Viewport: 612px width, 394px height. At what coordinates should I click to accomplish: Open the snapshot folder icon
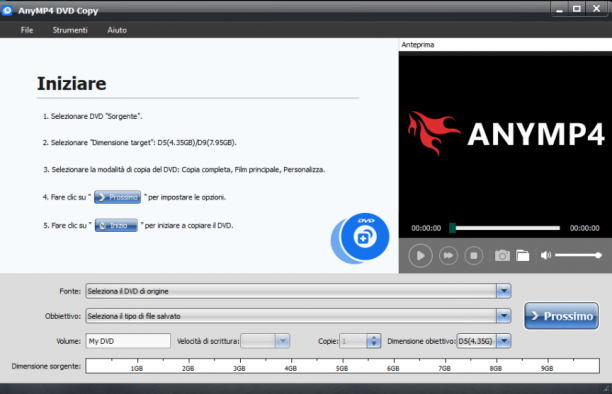(523, 256)
